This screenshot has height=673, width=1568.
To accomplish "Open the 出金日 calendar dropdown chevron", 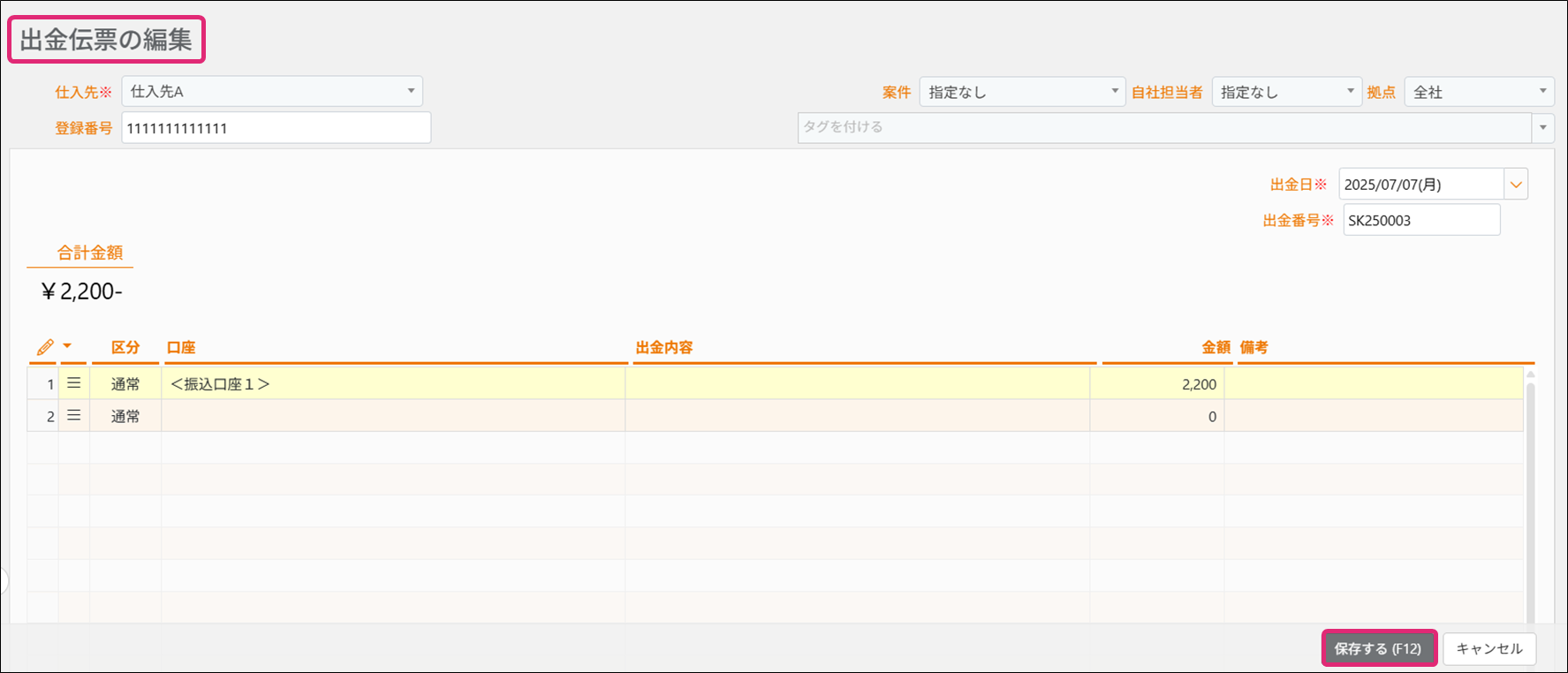I will (1516, 185).
